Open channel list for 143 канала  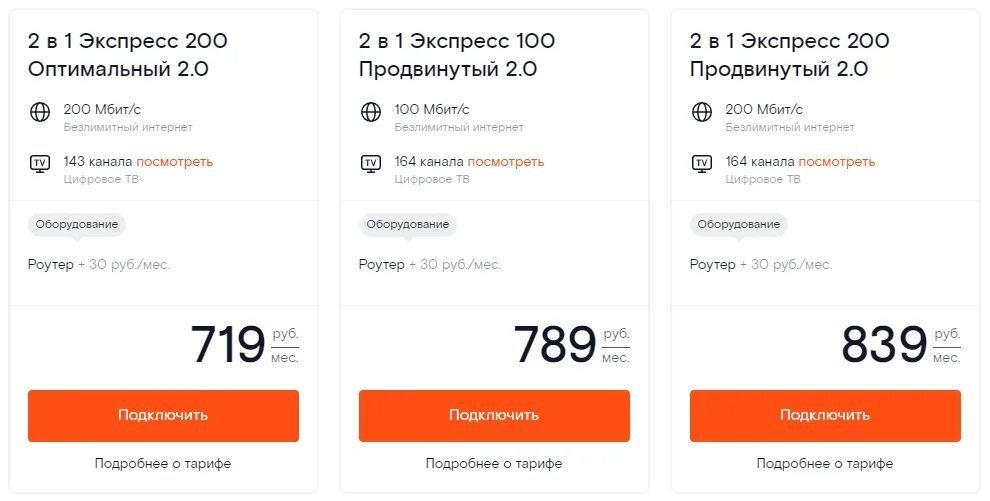[x=174, y=162]
